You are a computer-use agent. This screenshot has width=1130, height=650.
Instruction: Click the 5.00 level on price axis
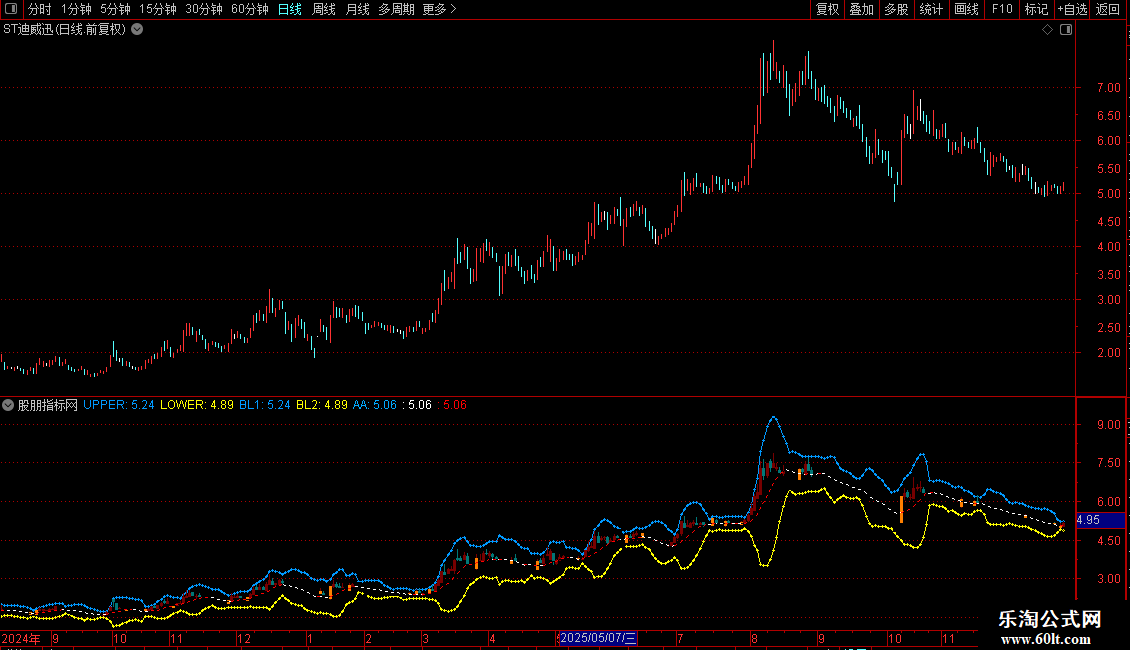(x=1108, y=194)
